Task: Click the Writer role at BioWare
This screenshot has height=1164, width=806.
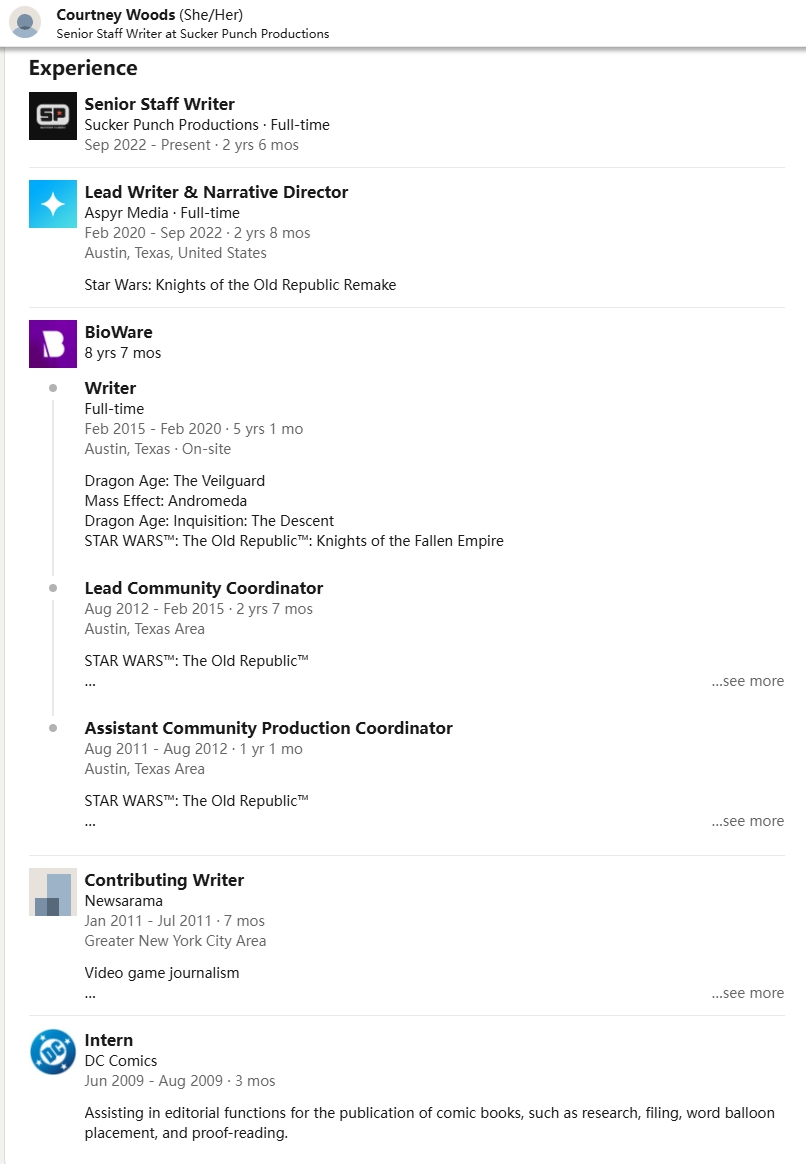Action: pos(110,388)
